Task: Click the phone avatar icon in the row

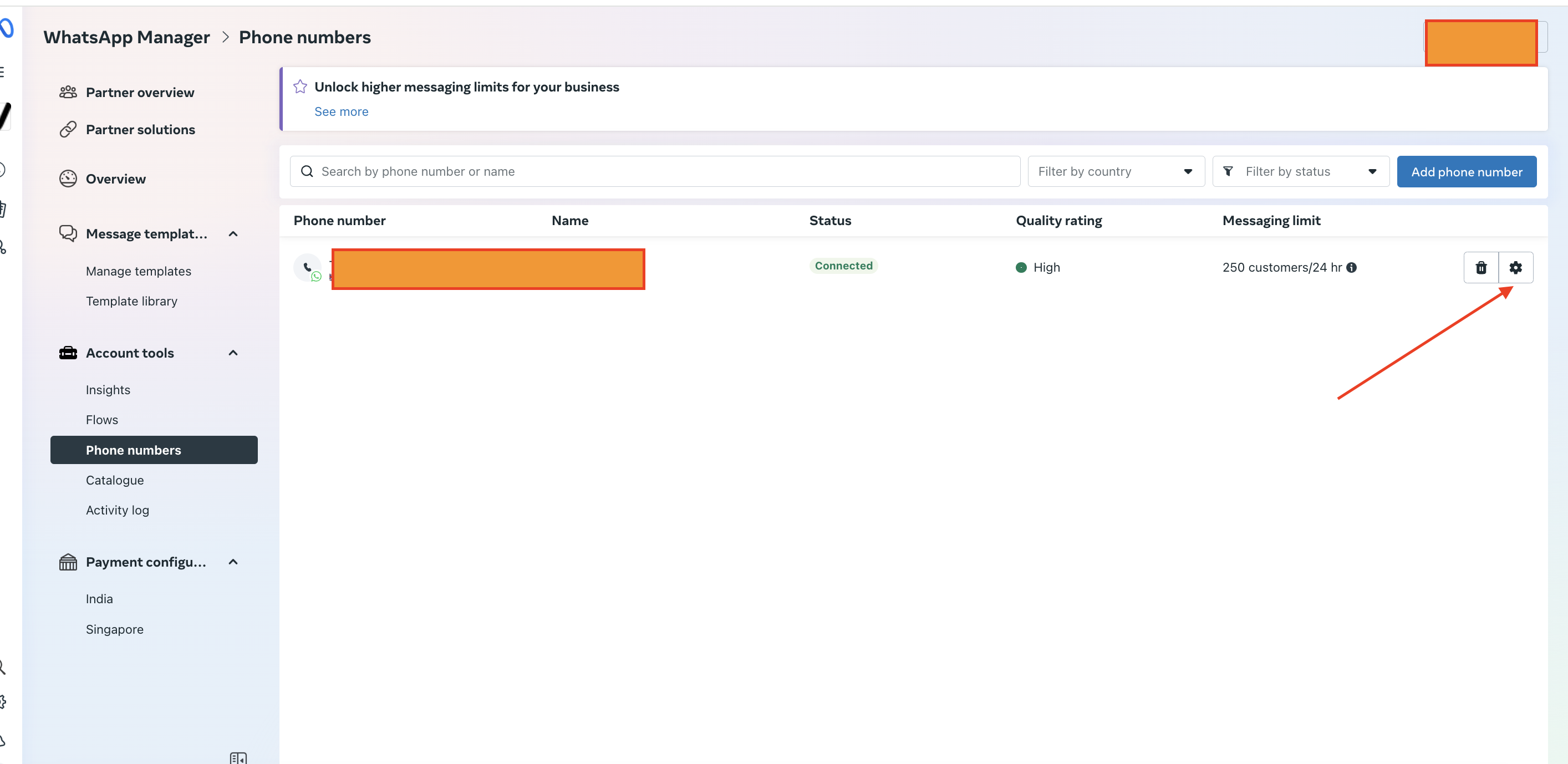Action: coord(307,267)
